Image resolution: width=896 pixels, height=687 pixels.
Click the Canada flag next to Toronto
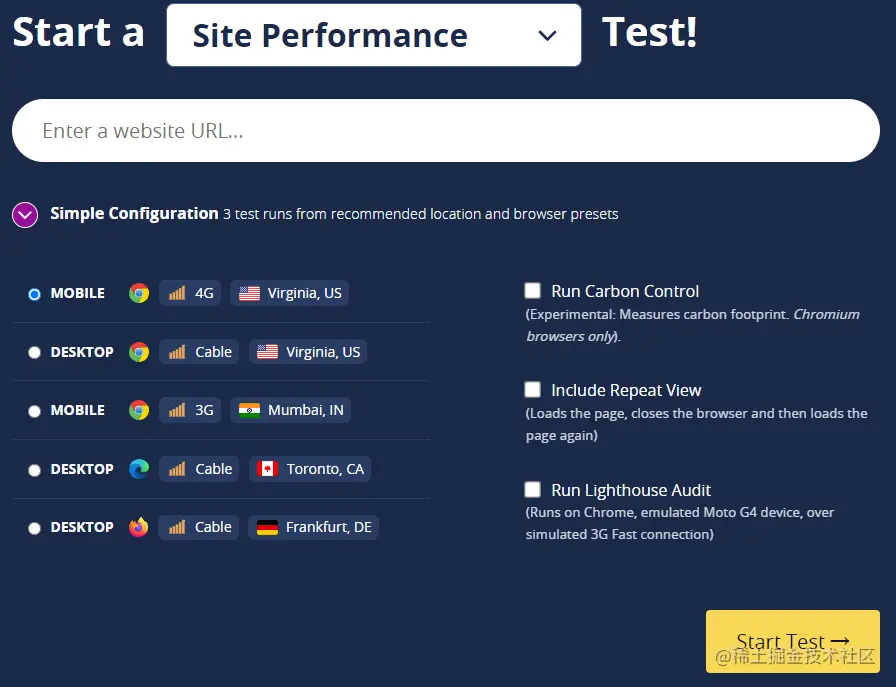267,469
